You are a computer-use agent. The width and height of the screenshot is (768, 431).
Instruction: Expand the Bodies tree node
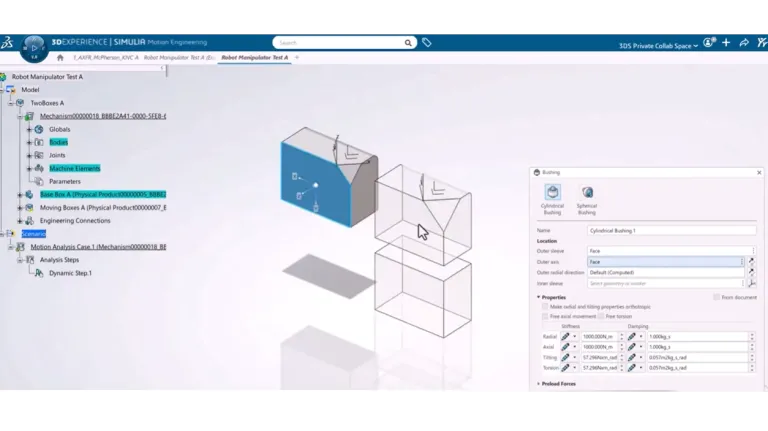[x=29, y=143]
